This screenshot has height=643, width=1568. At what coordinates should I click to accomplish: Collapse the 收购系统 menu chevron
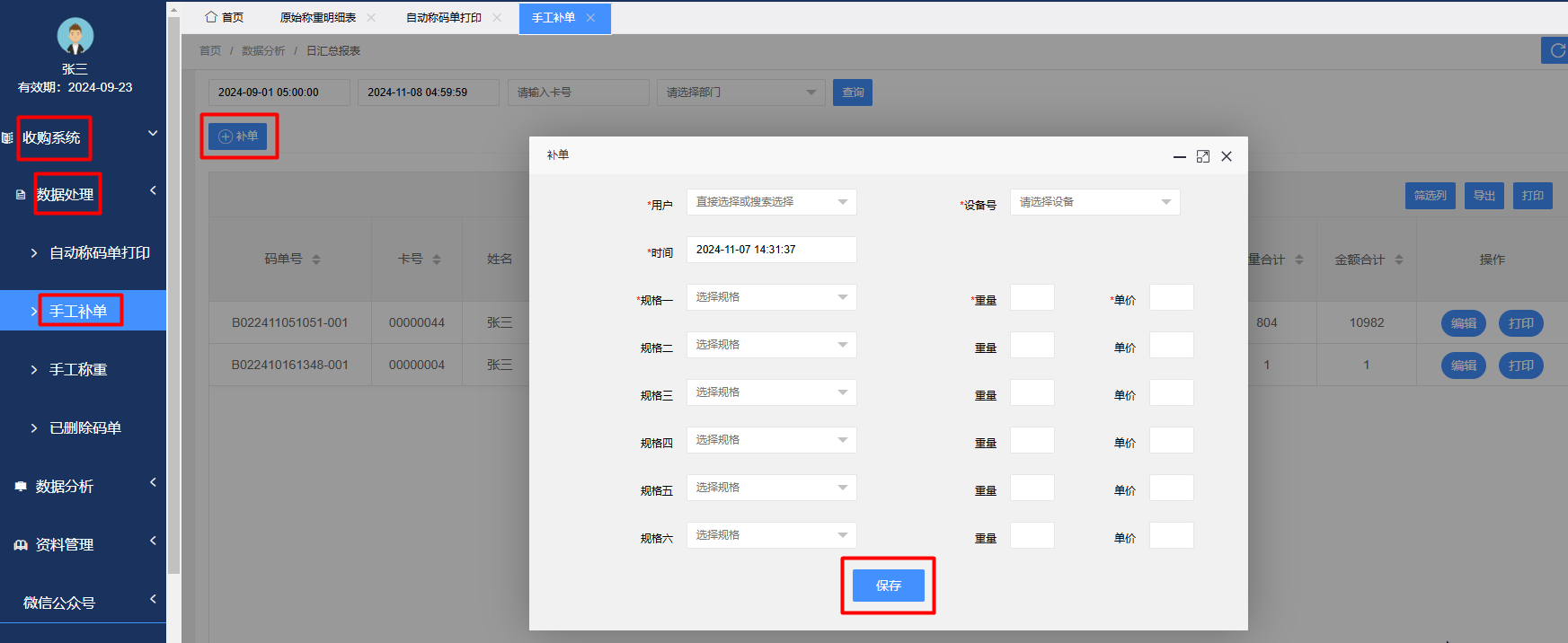153,134
